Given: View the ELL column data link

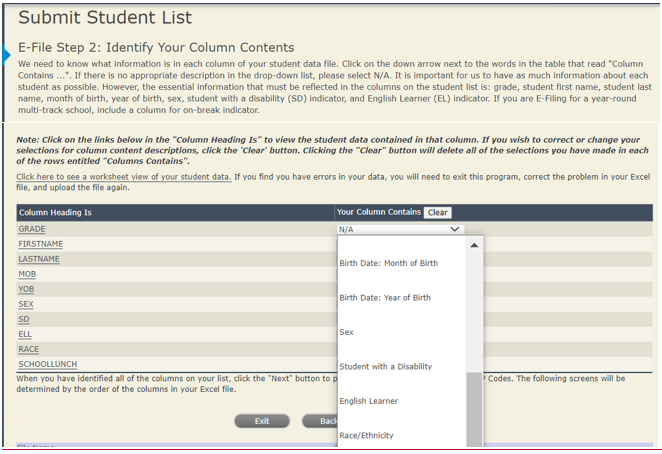Looking at the screenshot, I should (x=25, y=334).
